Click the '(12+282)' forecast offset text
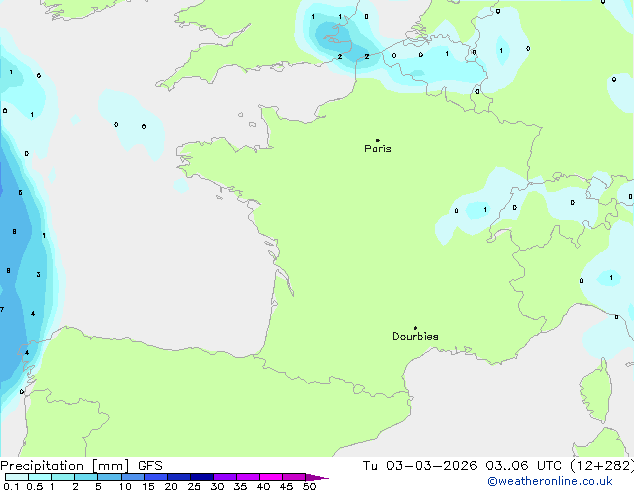 [602, 466]
